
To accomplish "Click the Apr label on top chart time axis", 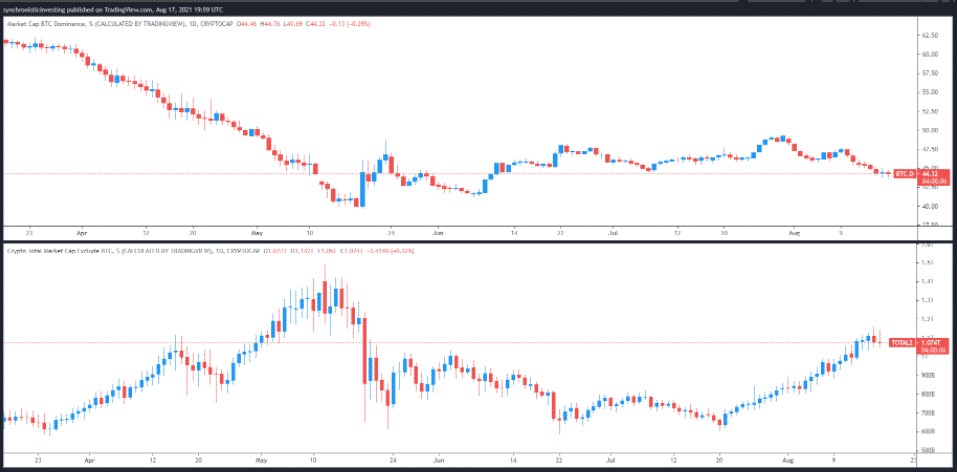I will [x=90, y=229].
